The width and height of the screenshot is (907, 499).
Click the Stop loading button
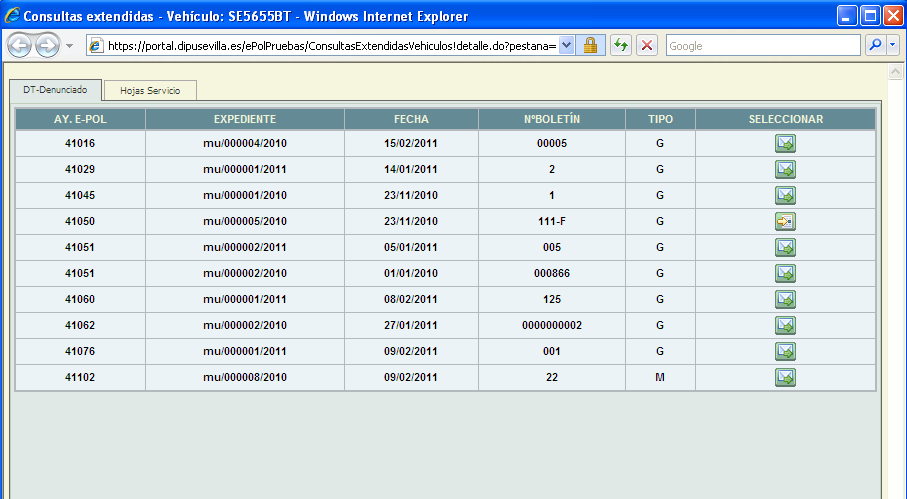647,46
